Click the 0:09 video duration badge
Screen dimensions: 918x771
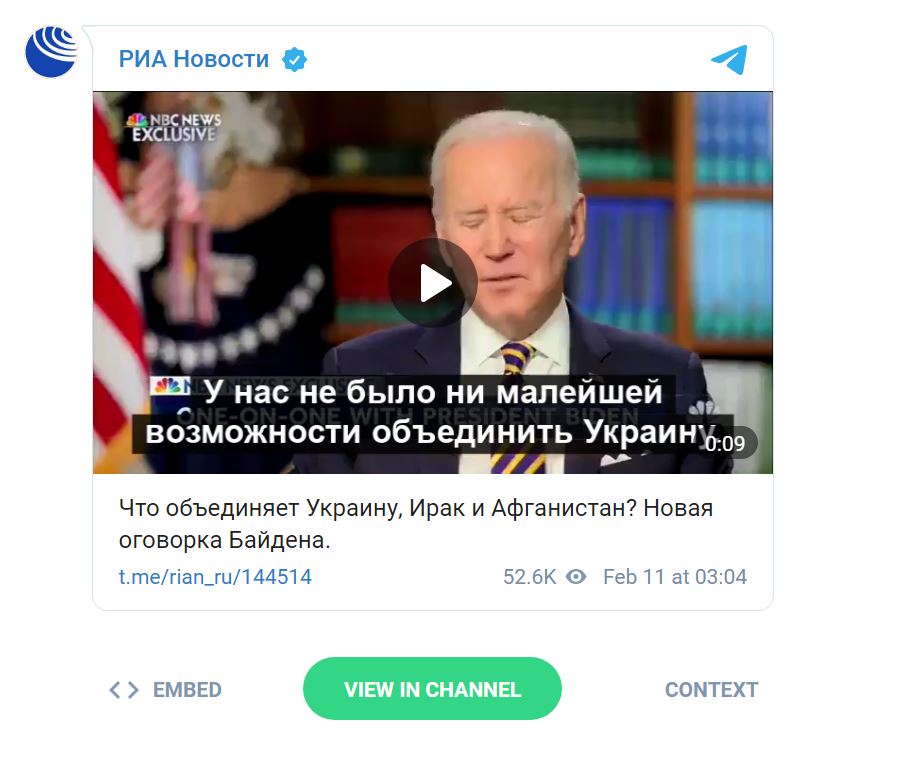pyautogui.click(x=725, y=443)
